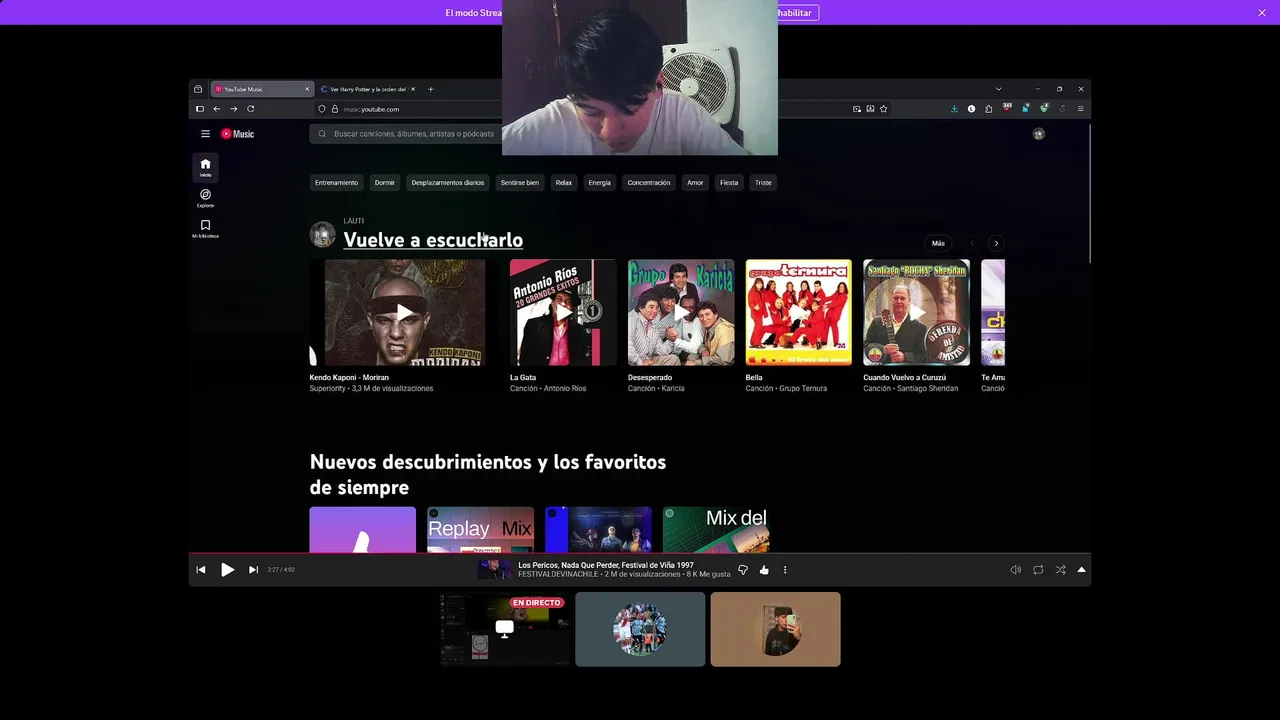The height and width of the screenshot is (720, 1280).
Task: Open the YouTube Music hamburger guide menu
Action: click(205, 134)
